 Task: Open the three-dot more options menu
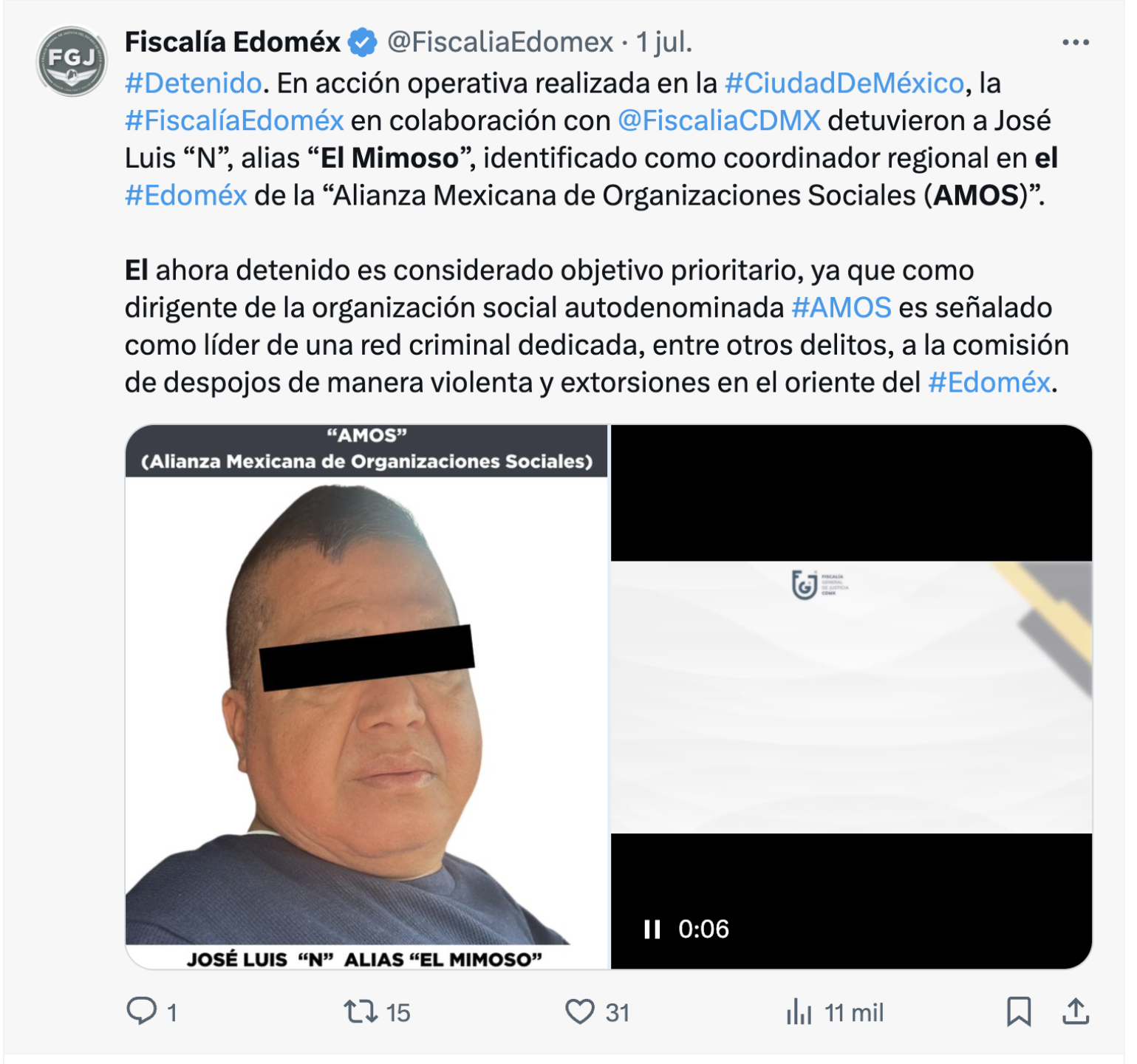pos(1075,43)
